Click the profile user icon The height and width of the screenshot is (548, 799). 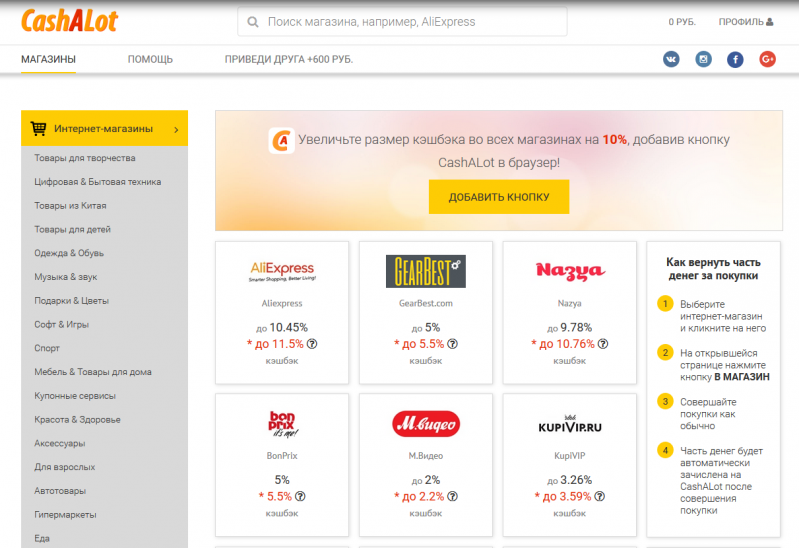pyautogui.click(x=769, y=22)
